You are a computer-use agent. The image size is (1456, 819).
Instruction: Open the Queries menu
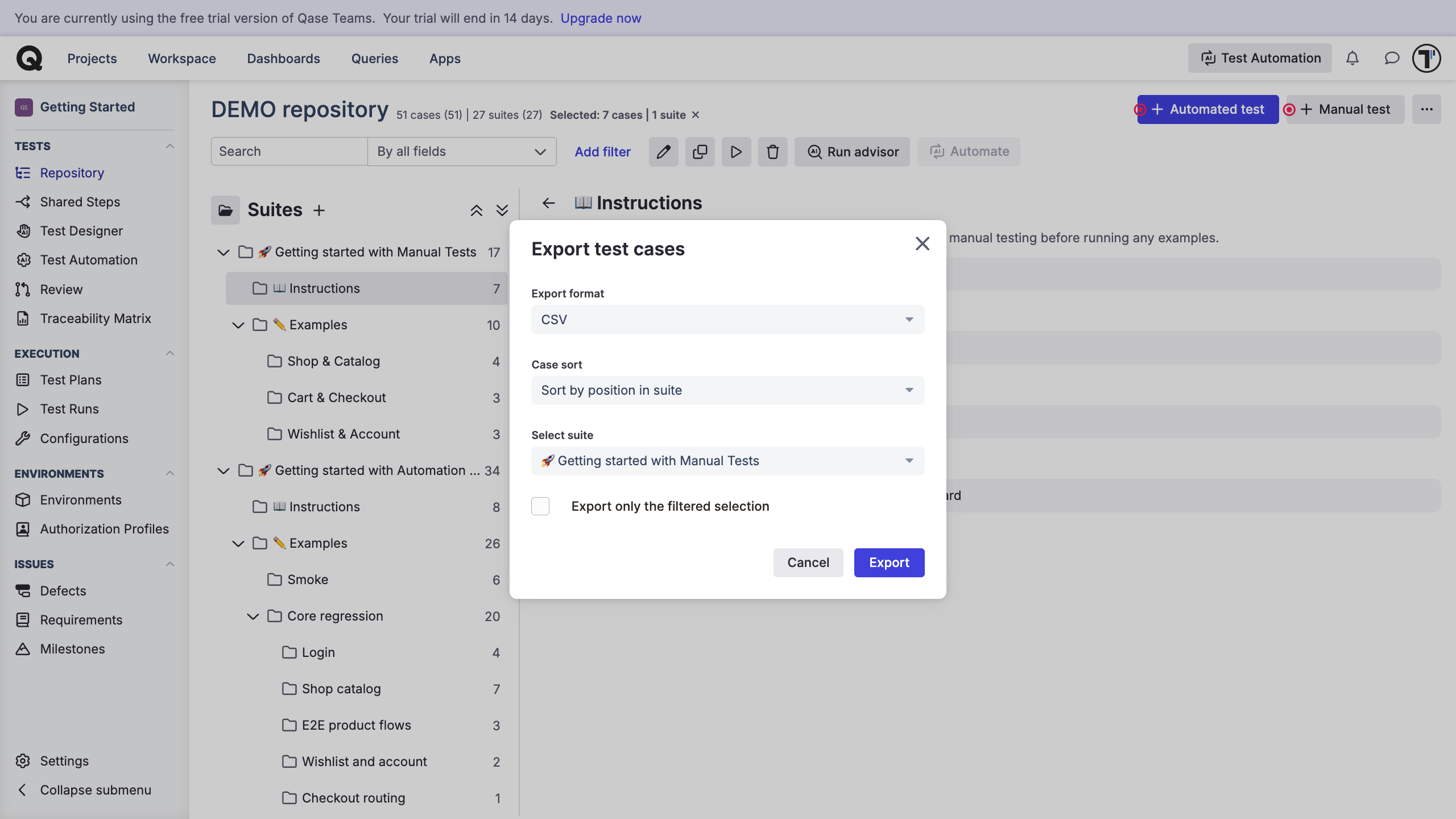(x=375, y=59)
